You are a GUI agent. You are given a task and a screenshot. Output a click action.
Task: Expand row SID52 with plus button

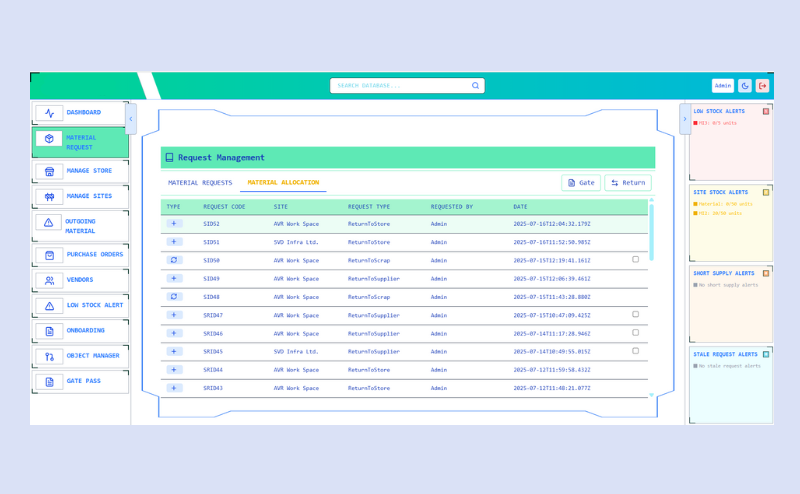pos(174,223)
